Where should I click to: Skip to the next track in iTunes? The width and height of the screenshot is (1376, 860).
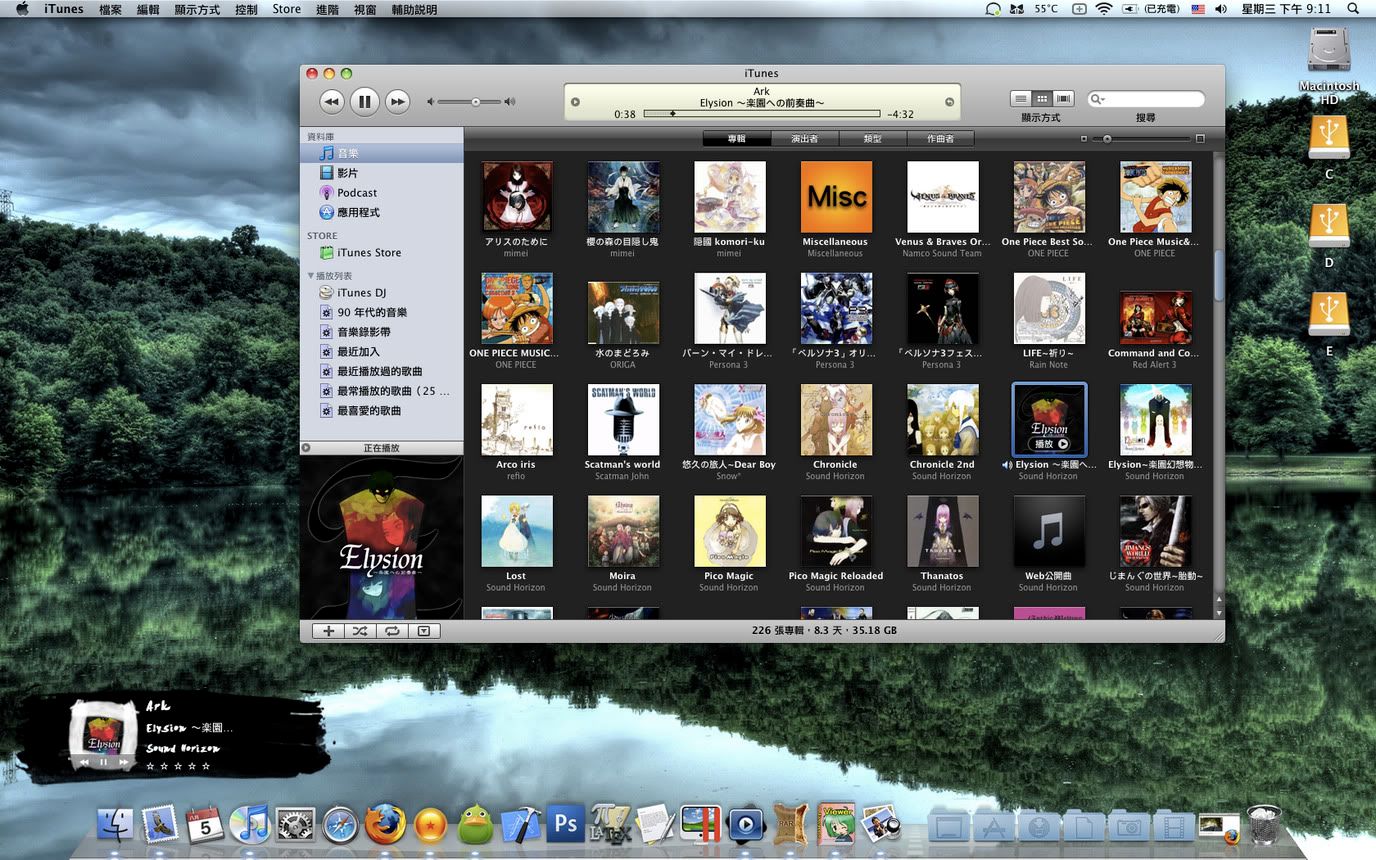(x=397, y=101)
